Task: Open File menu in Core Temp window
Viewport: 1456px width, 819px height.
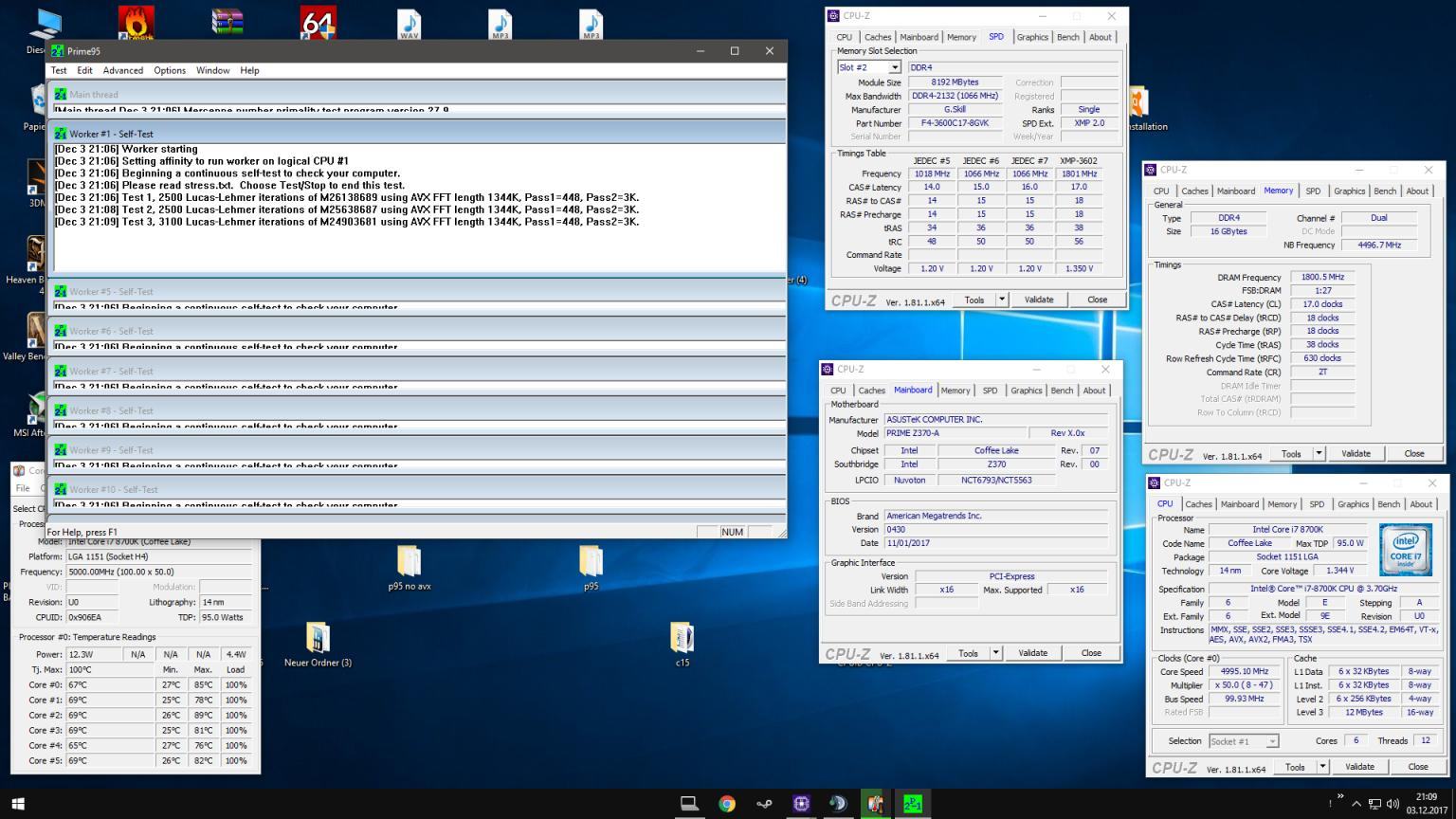Action: [x=23, y=488]
